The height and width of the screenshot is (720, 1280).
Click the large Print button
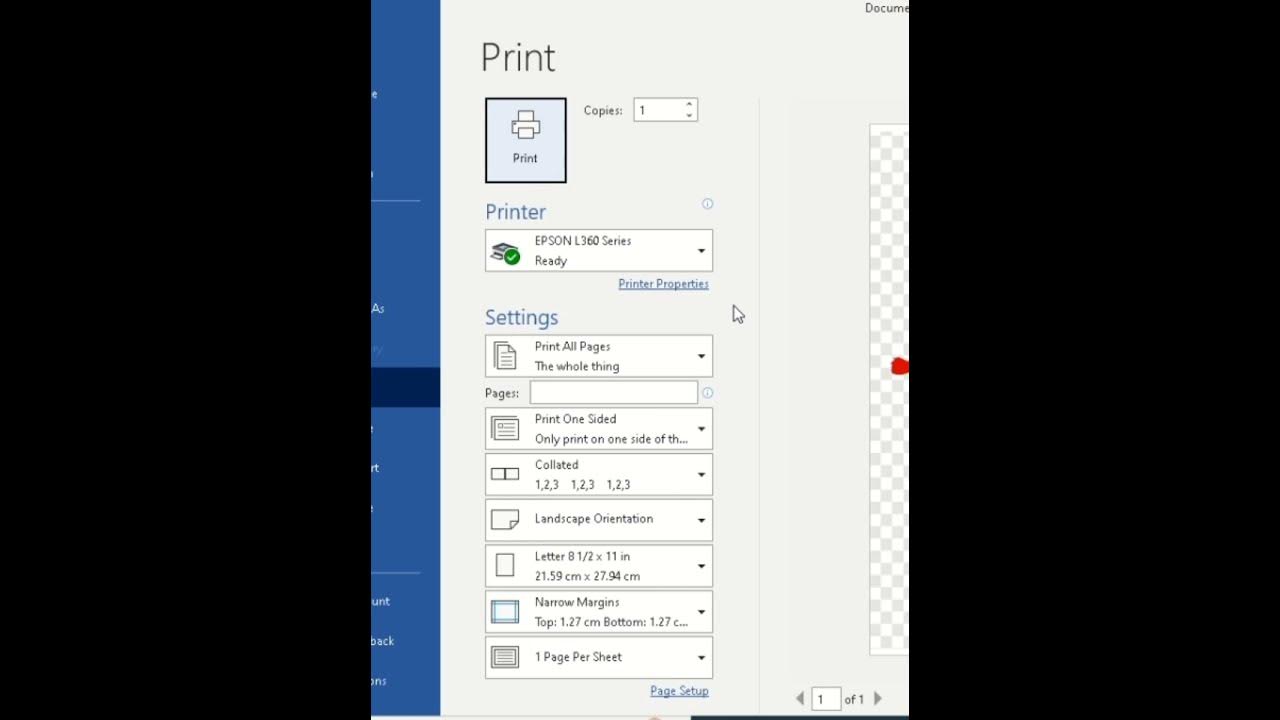(x=525, y=140)
